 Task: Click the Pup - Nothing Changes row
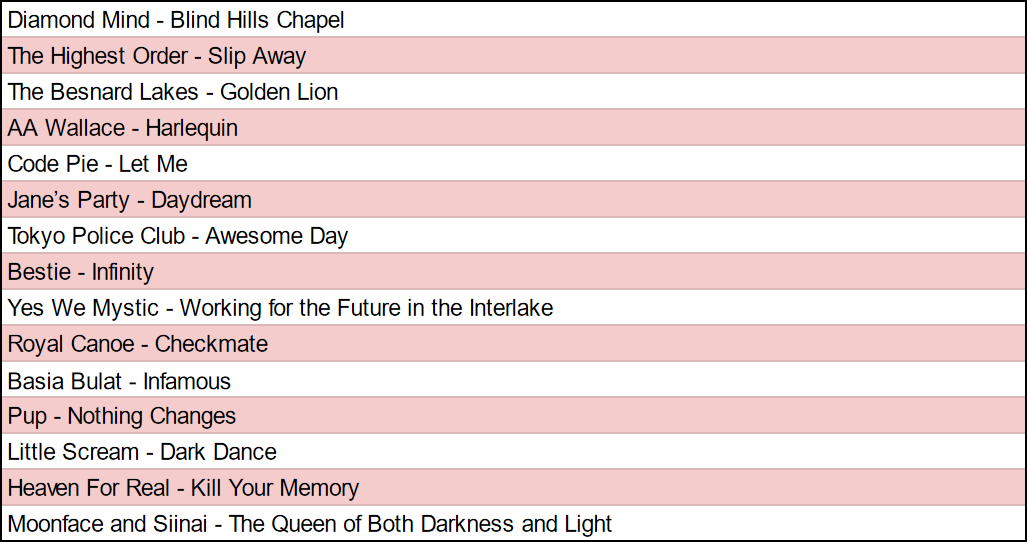(x=122, y=416)
